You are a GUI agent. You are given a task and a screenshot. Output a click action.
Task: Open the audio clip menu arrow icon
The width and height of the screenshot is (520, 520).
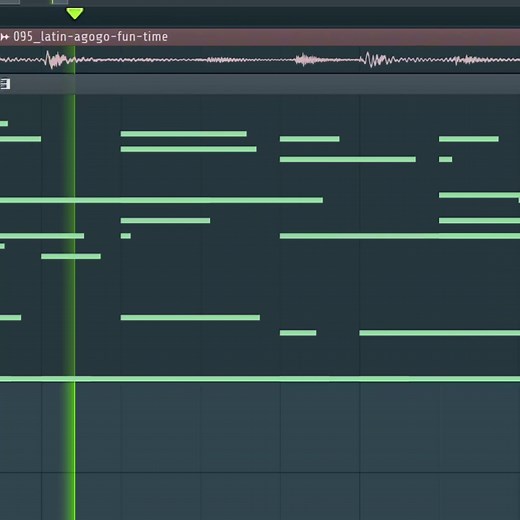point(4,37)
